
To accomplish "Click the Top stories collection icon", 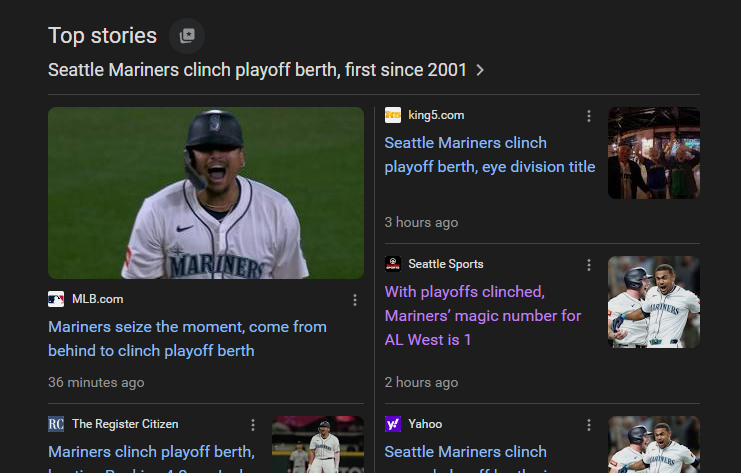I will (187, 36).
